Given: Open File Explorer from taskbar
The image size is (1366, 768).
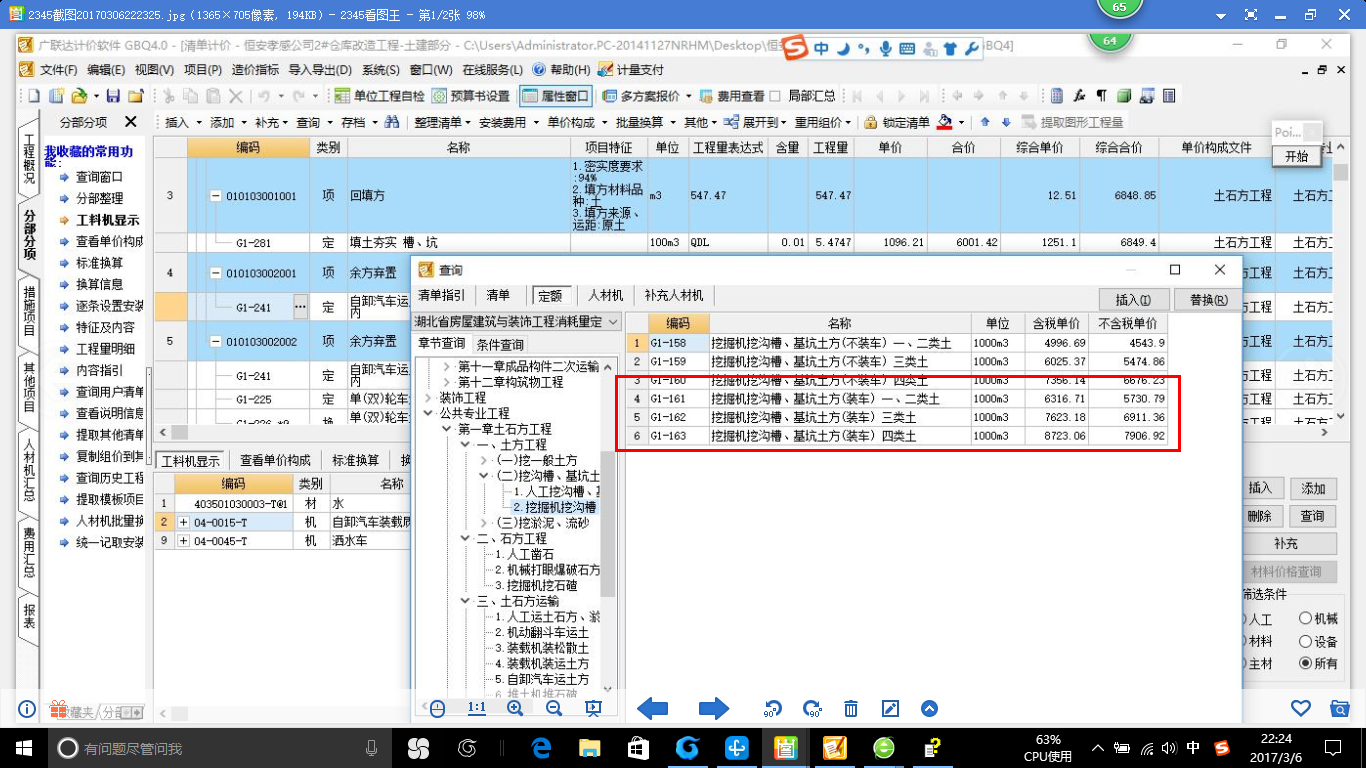Looking at the screenshot, I should coord(591,747).
